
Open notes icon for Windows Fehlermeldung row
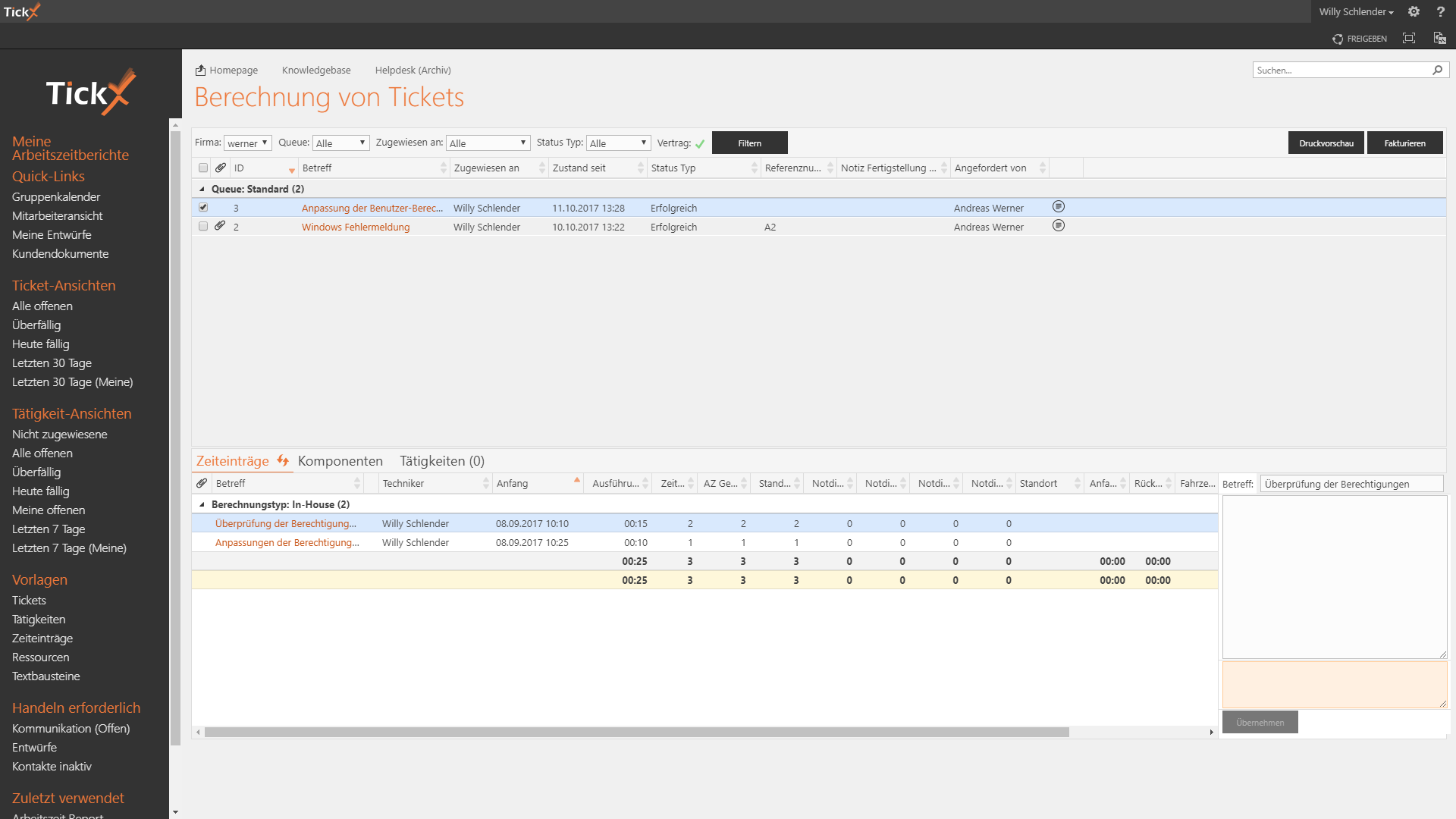(x=1059, y=225)
